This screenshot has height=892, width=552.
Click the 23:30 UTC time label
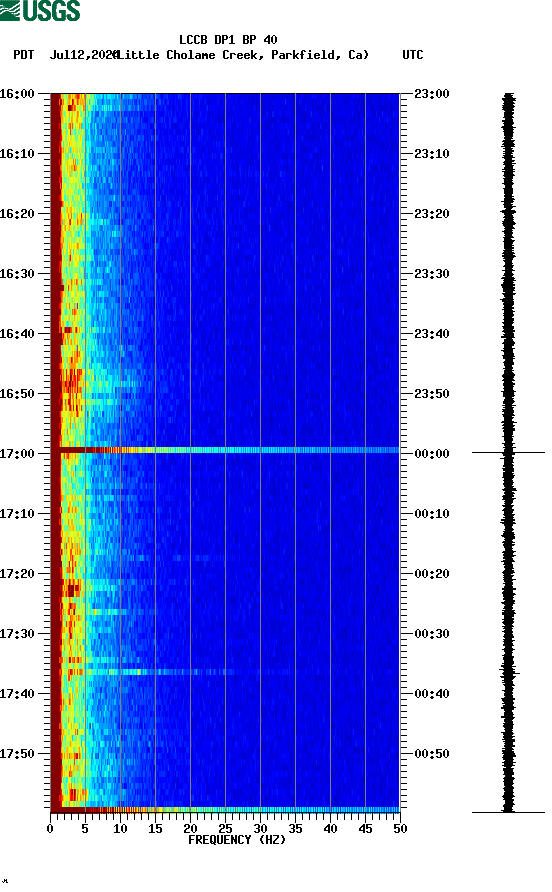[x=432, y=274]
